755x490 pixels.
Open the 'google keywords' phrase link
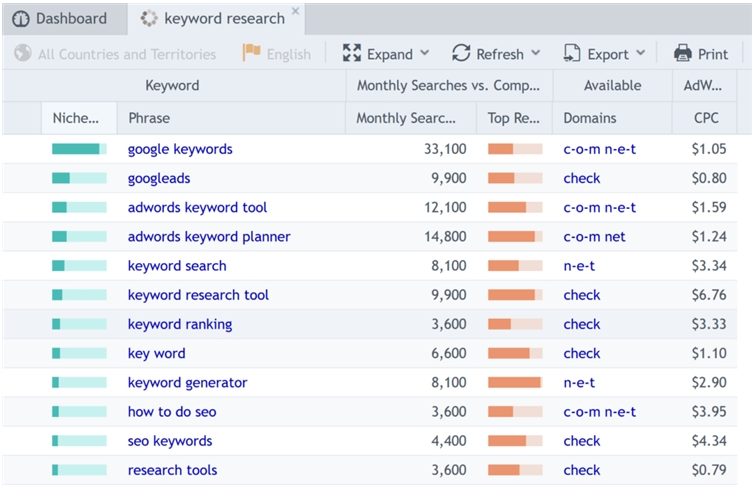[x=180, y=149]
